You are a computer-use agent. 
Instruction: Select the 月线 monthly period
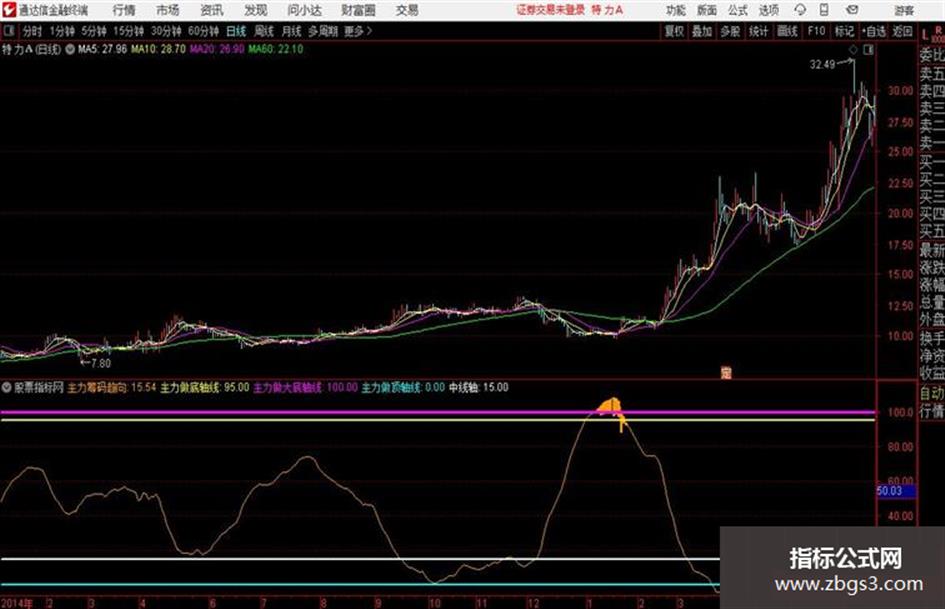tap(291, 31)
